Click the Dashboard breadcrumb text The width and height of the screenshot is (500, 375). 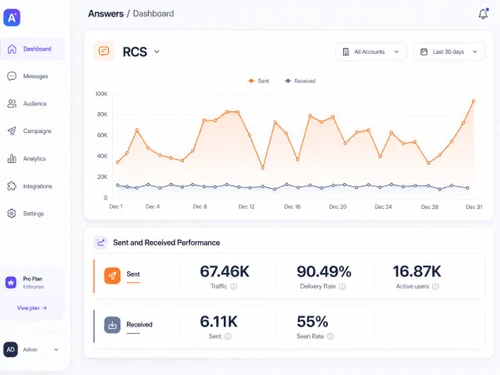click(x=153, y=14)
